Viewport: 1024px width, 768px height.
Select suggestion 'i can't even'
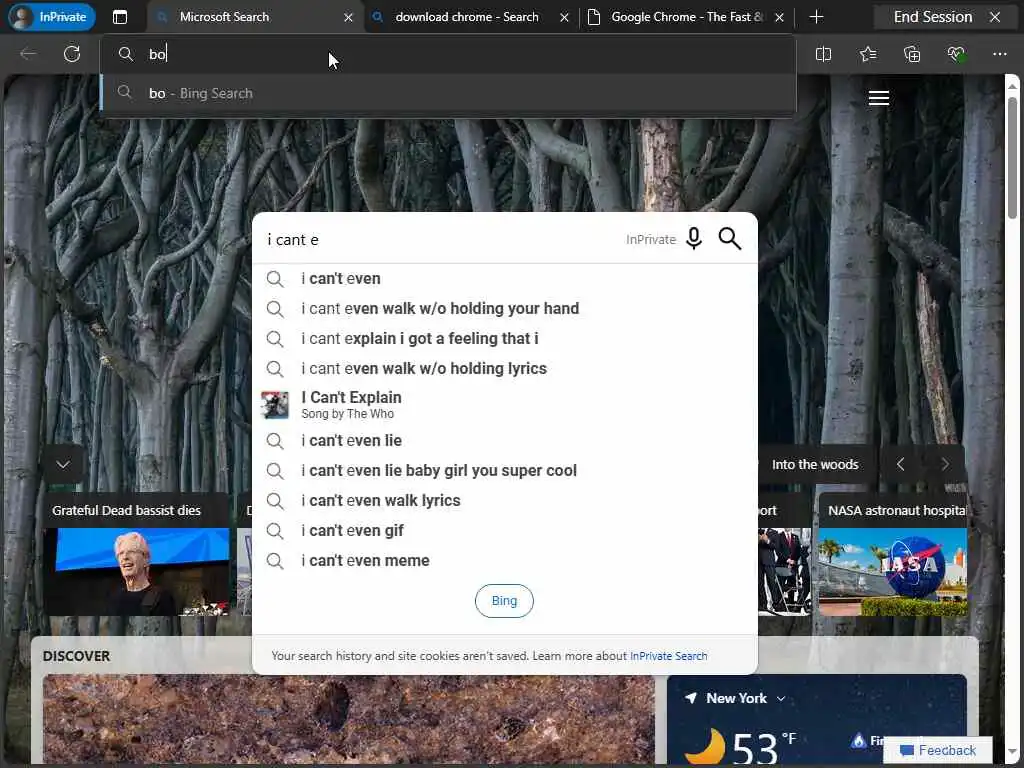pyautogui.click(x=504, y=279)
